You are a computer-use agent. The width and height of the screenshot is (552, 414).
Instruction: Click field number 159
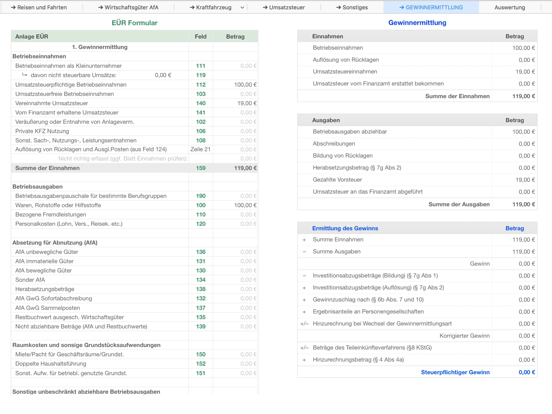point(201,168)
